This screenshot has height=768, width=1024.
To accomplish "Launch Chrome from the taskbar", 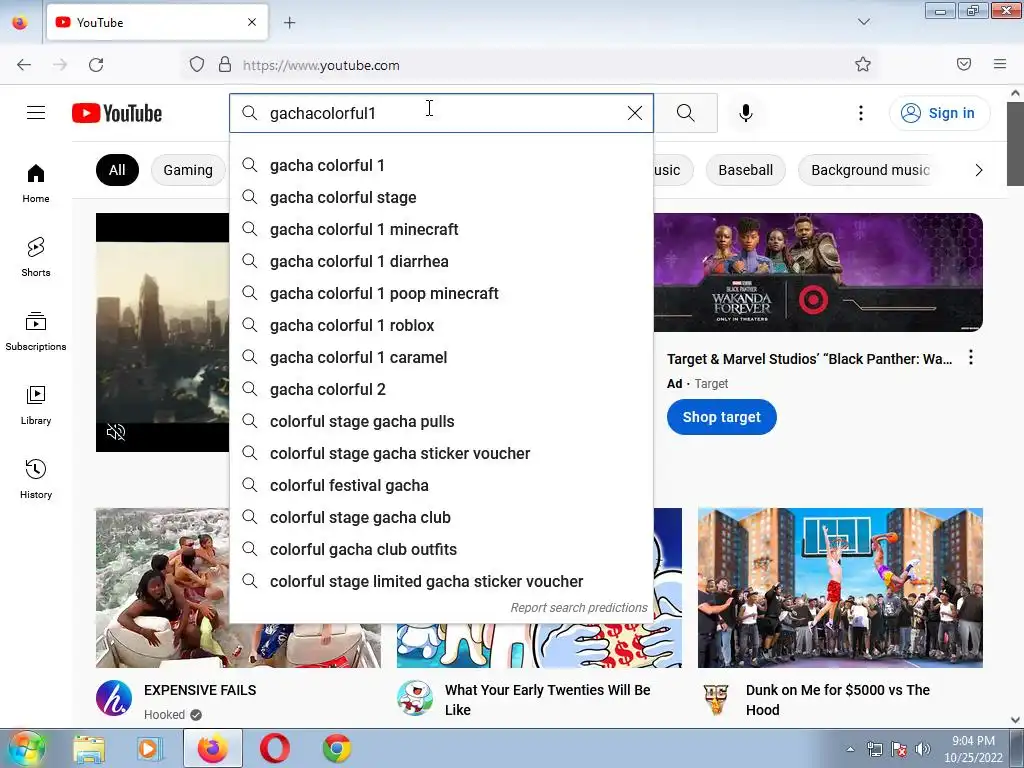I will pyautogui.click(x=337, y=748).
